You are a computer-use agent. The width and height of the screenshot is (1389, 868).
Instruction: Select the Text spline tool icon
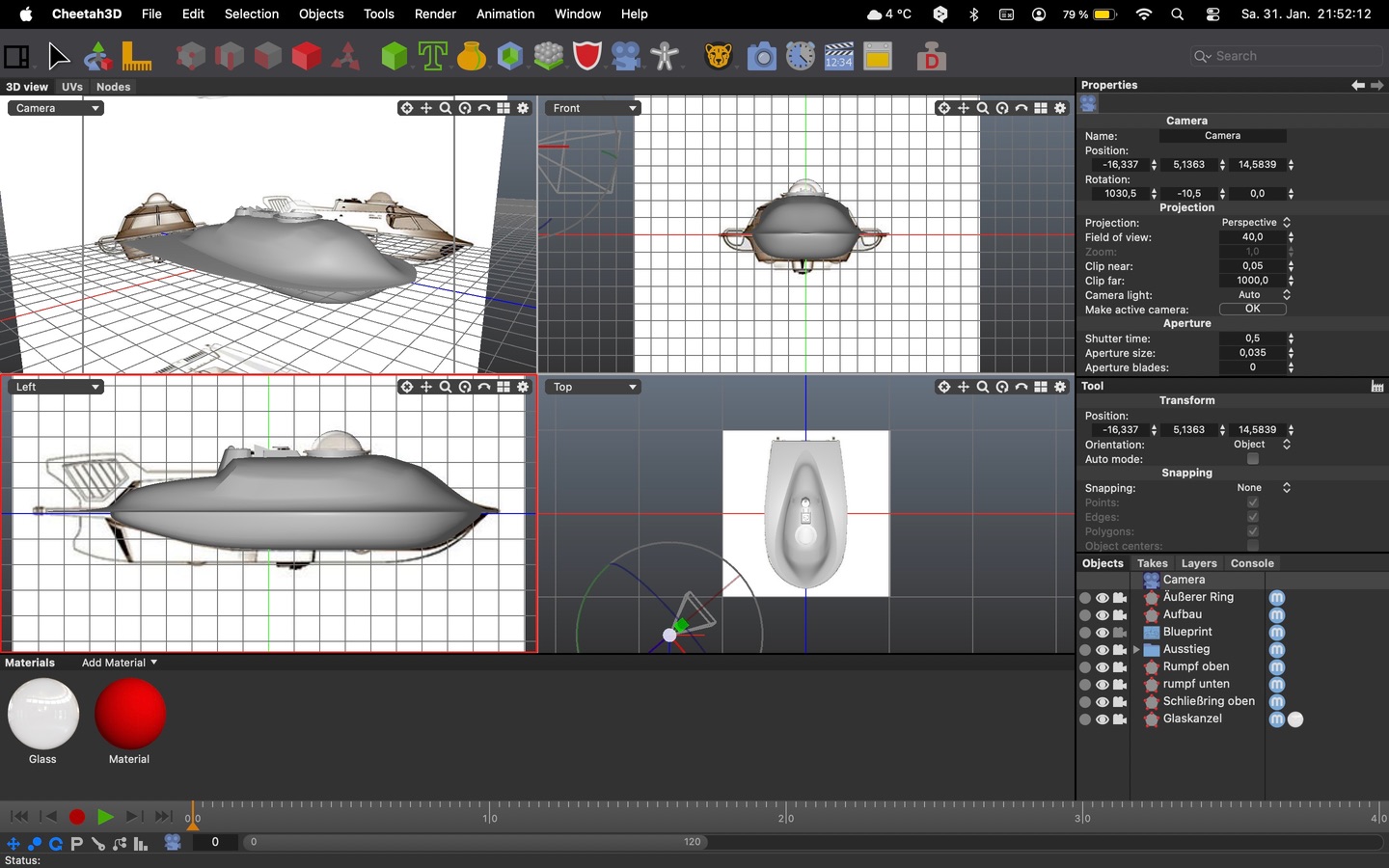point(433,57)
